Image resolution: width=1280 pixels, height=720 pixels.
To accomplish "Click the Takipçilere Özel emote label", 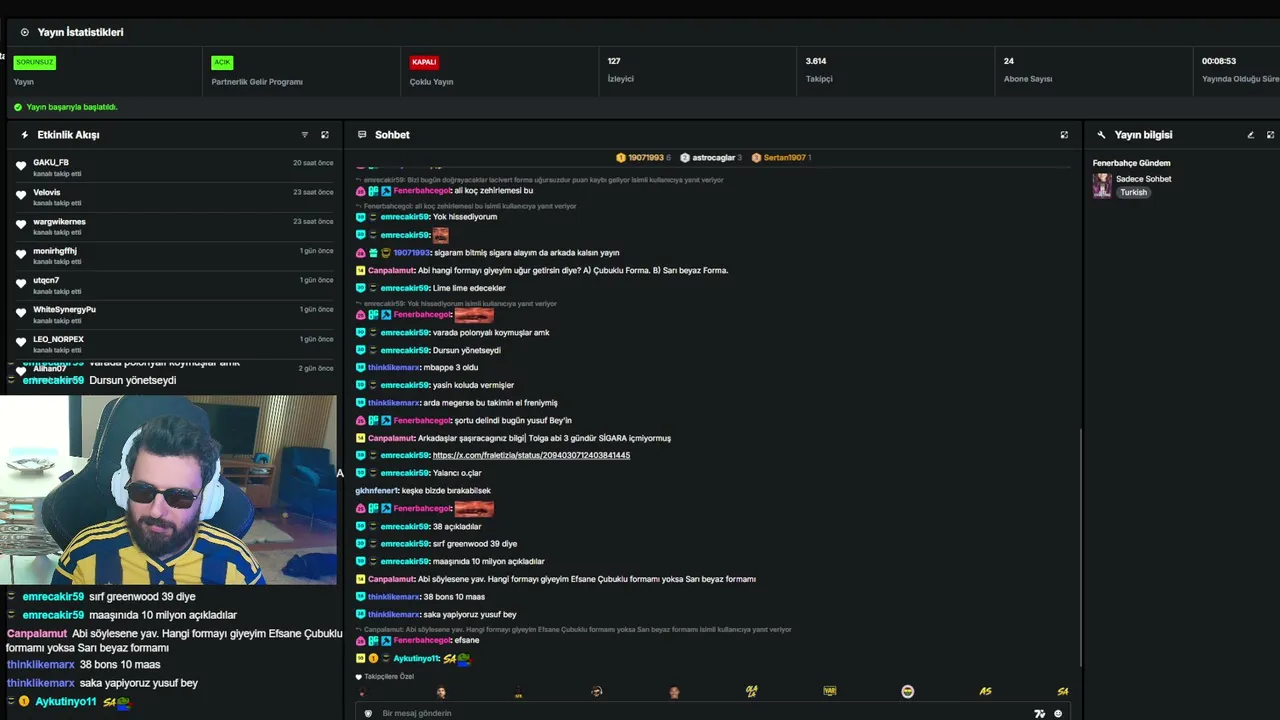I will coord(389,677).
